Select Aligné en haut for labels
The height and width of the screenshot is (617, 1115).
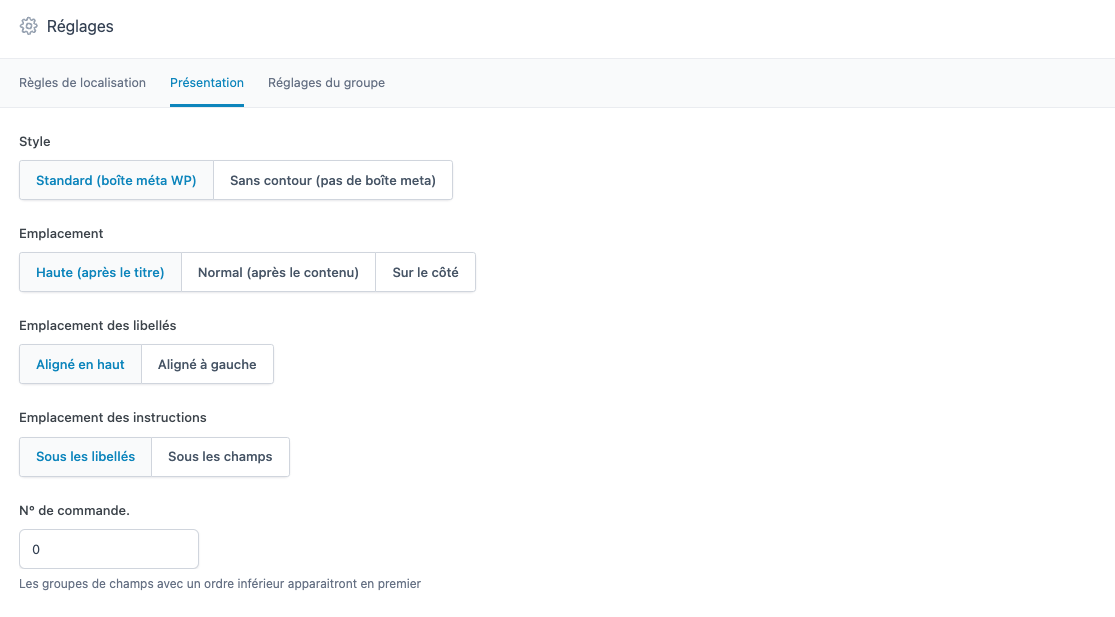point(80,365)
